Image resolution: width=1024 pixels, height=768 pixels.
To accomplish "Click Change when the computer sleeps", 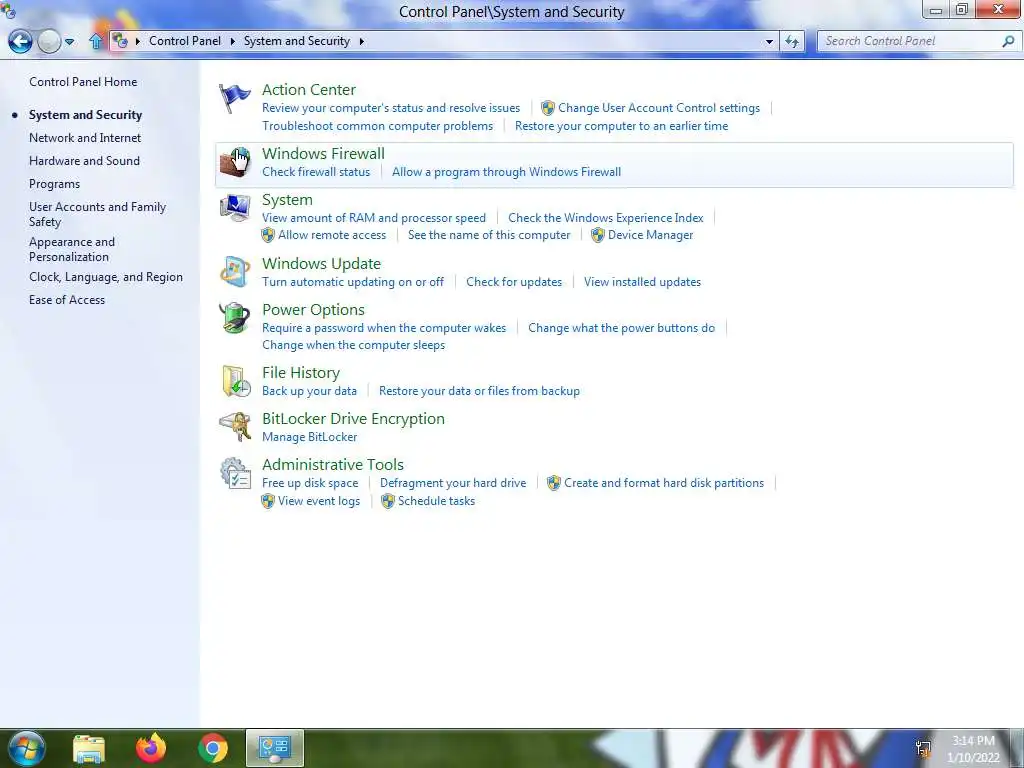I will pyautogui.click(x=353, y=345).
